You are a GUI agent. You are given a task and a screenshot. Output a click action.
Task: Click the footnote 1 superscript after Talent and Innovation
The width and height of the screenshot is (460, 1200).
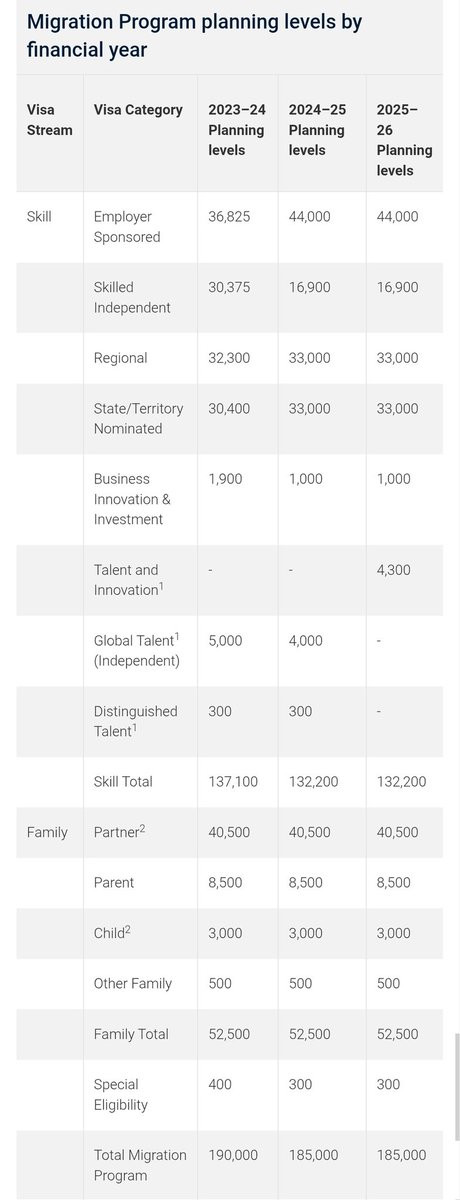tap(161, 586)
